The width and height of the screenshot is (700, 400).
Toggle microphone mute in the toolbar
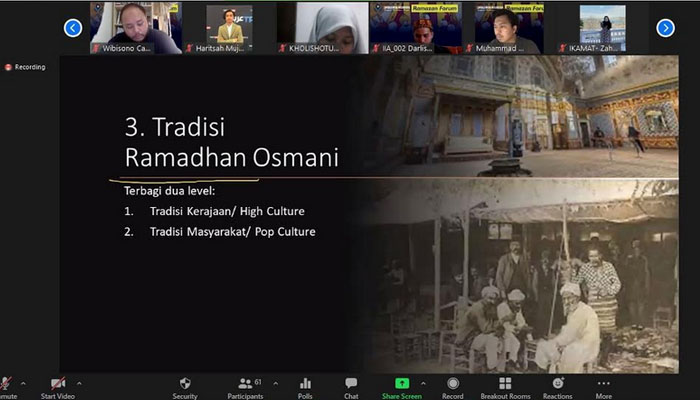coord(7,384)
